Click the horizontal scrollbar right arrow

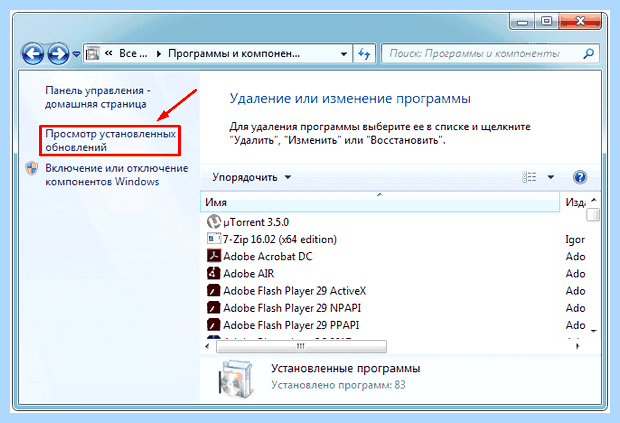(578, 346)
